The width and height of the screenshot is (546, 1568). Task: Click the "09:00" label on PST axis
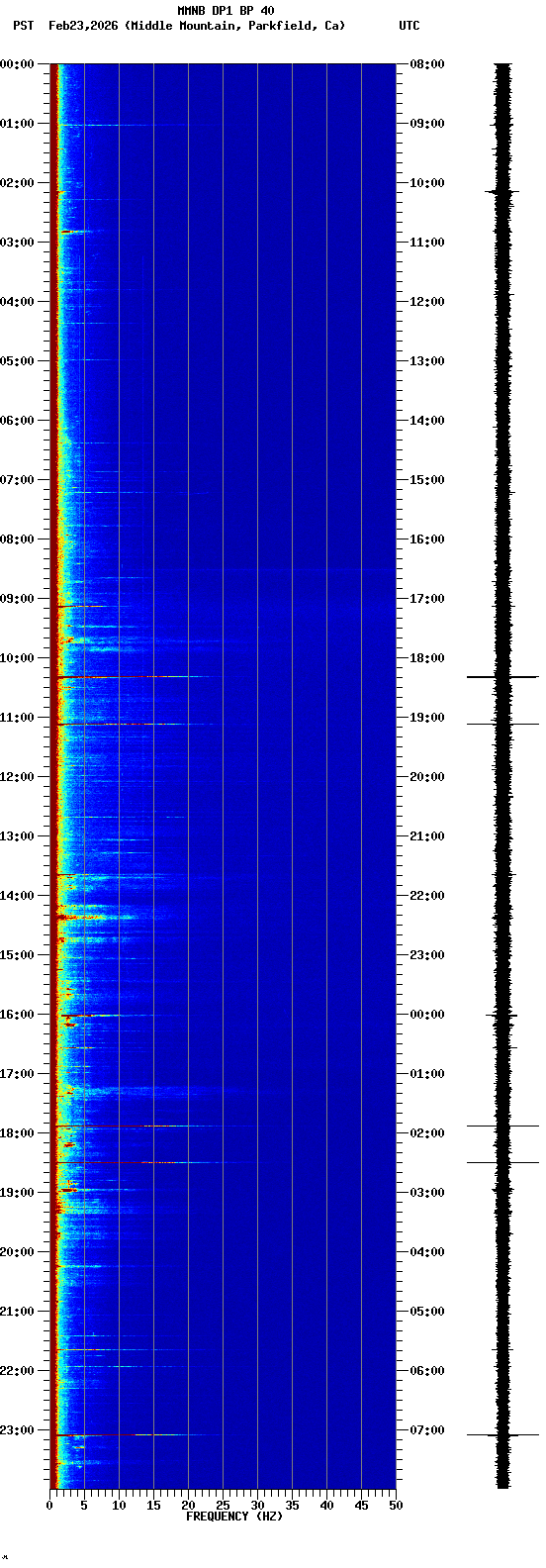[18, 599]
